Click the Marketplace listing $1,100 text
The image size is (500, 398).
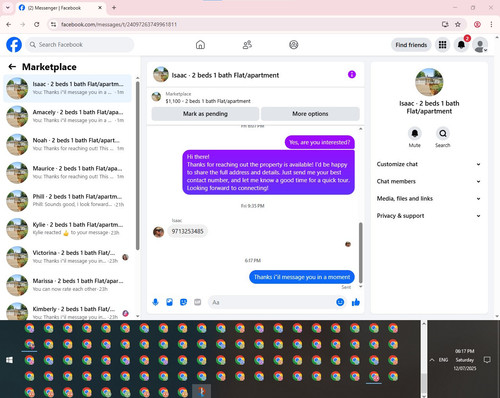tap(208, 101)
